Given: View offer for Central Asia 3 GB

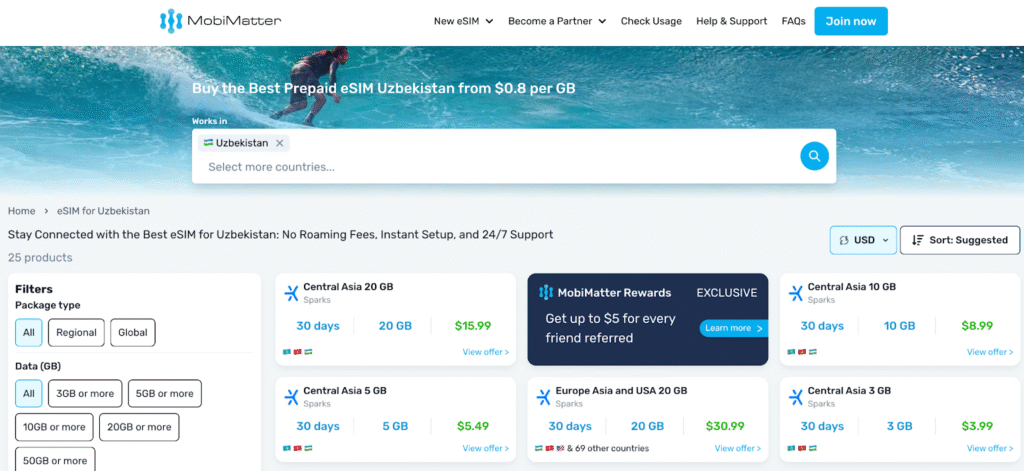Looking at the screenshot, I should 990,448.
